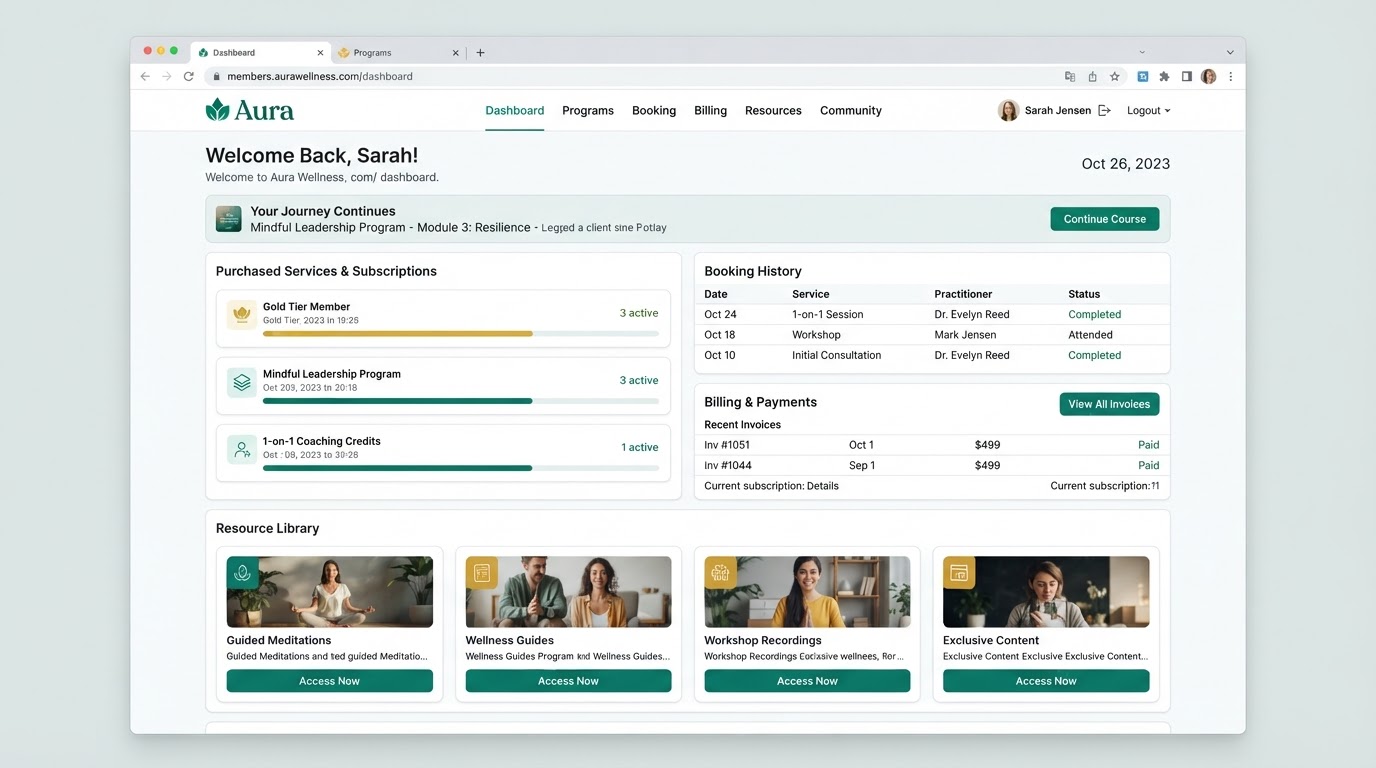Click the Aura leaf logo
Image resolution: width=1376 pixels, height=768 pixels.
click(x=217, y=110)
